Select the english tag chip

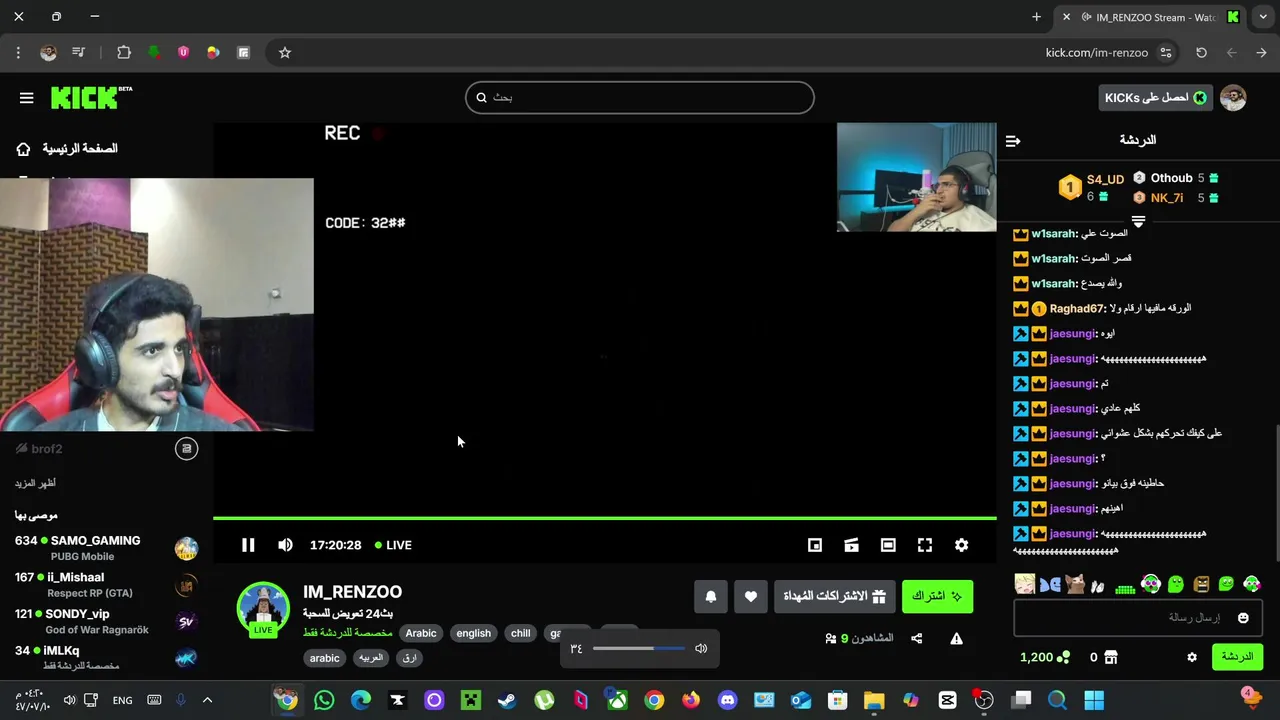474,633
